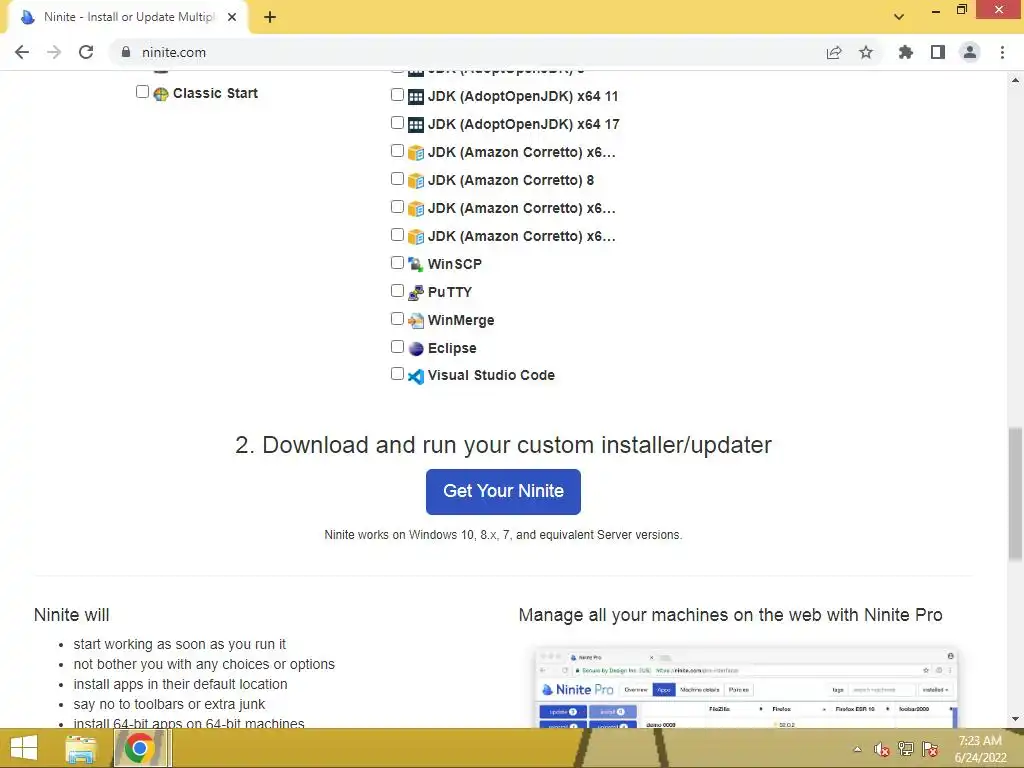
Task: Click the 'PuTTY' label text
Action: tap(449, 293)
